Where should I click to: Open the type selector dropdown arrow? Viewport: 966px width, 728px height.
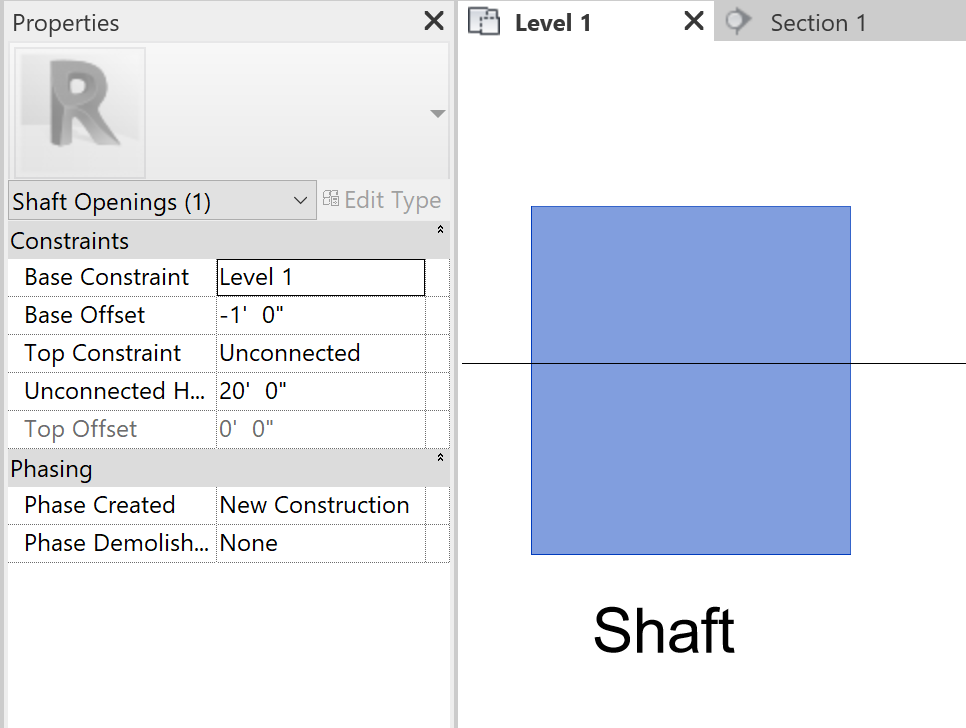click(437, 113)
